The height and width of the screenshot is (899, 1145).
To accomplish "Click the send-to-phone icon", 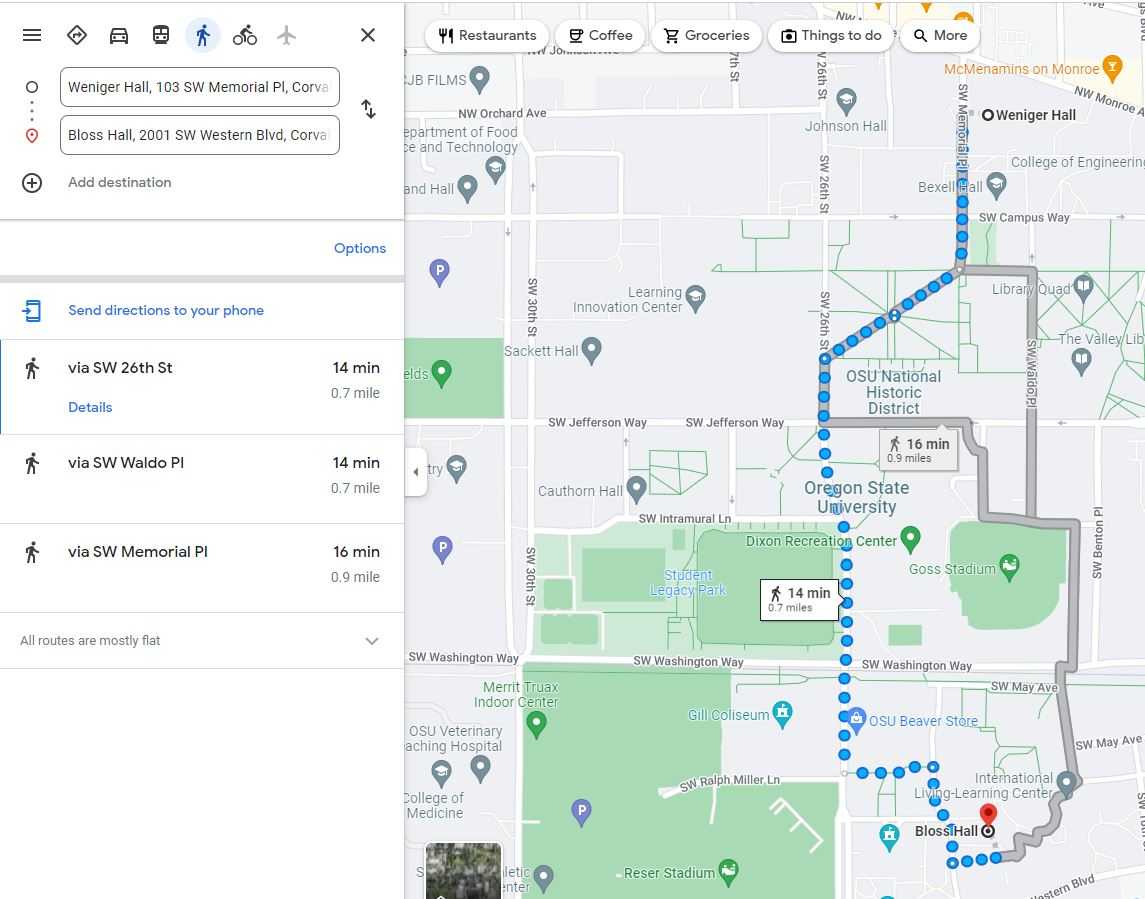I will (31, 310).
